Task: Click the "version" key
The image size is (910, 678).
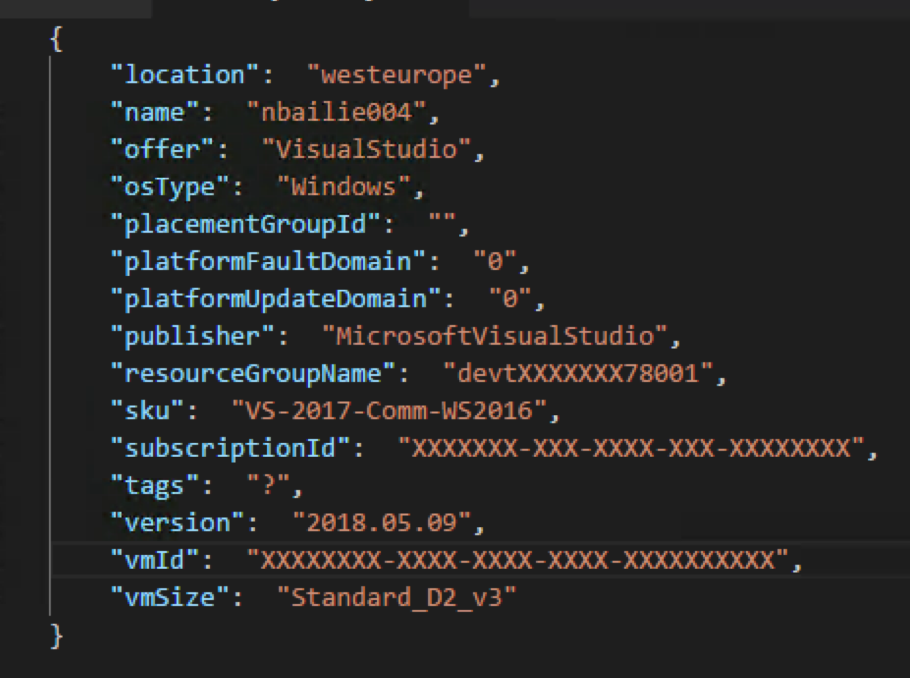Action: tap(177, 522)
